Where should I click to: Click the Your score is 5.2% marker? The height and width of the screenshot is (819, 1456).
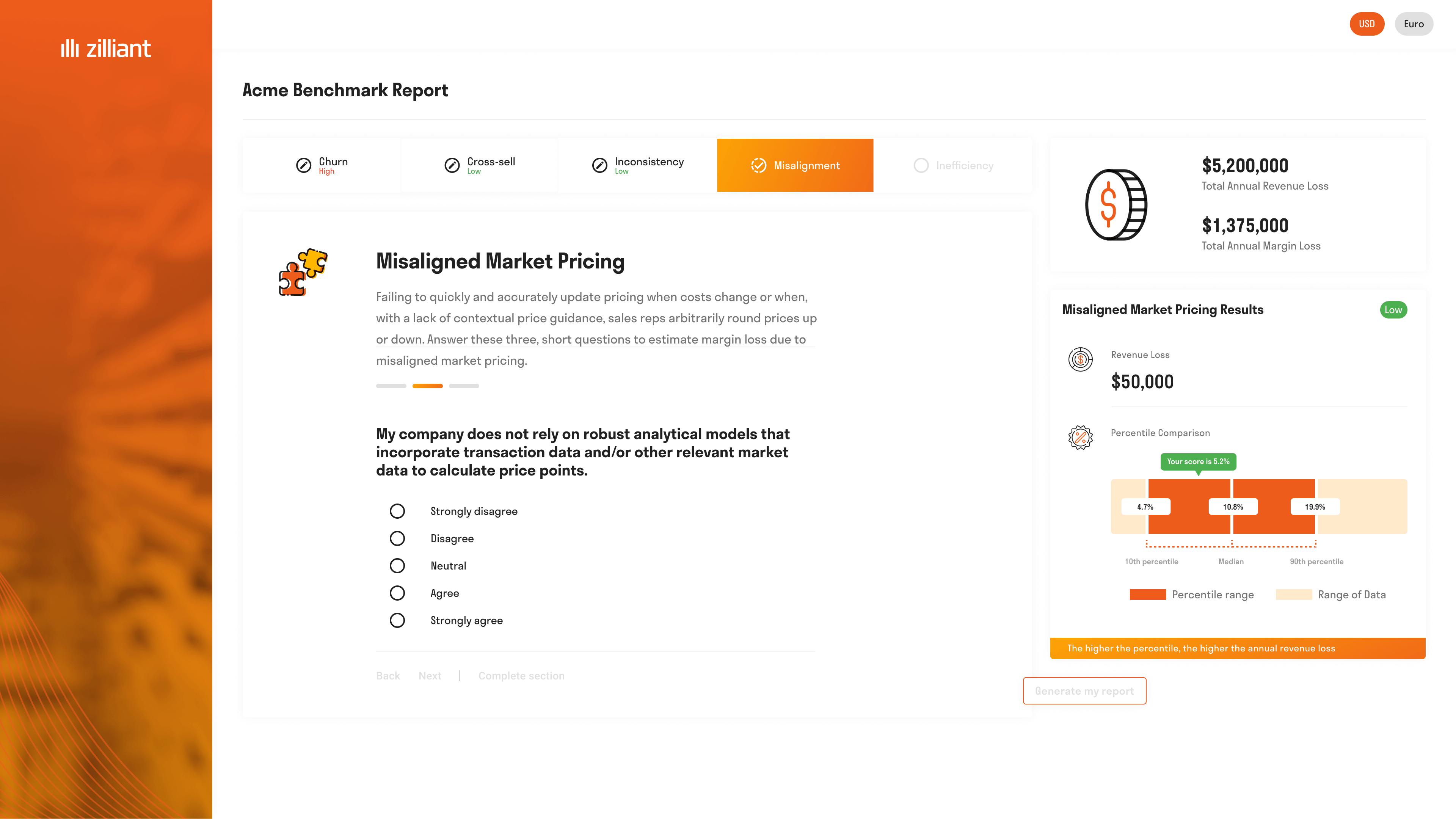coord(1198,462)
